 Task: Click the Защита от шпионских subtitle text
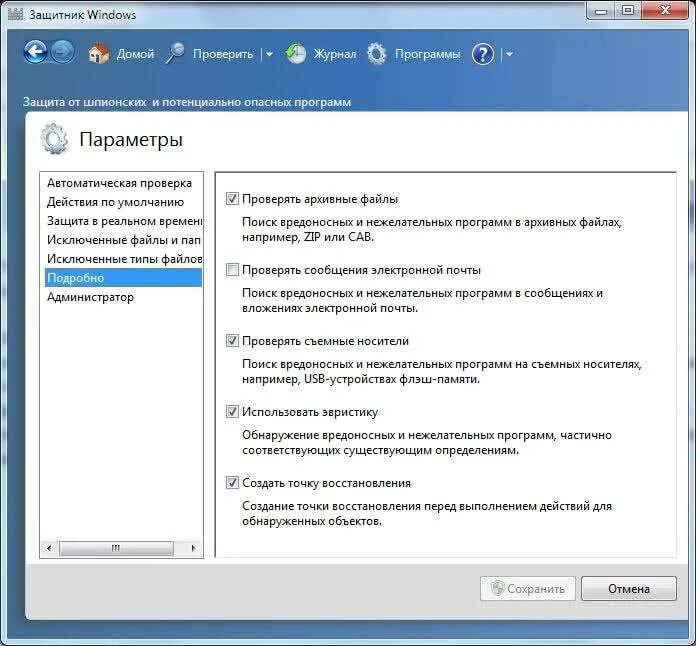click(x=187, y=102)
